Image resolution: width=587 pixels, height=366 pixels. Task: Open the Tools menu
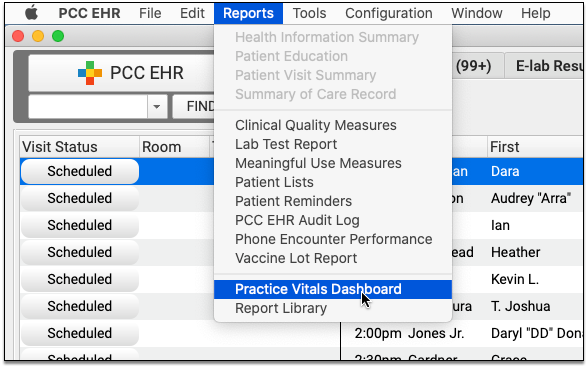(x=309, y=13)
